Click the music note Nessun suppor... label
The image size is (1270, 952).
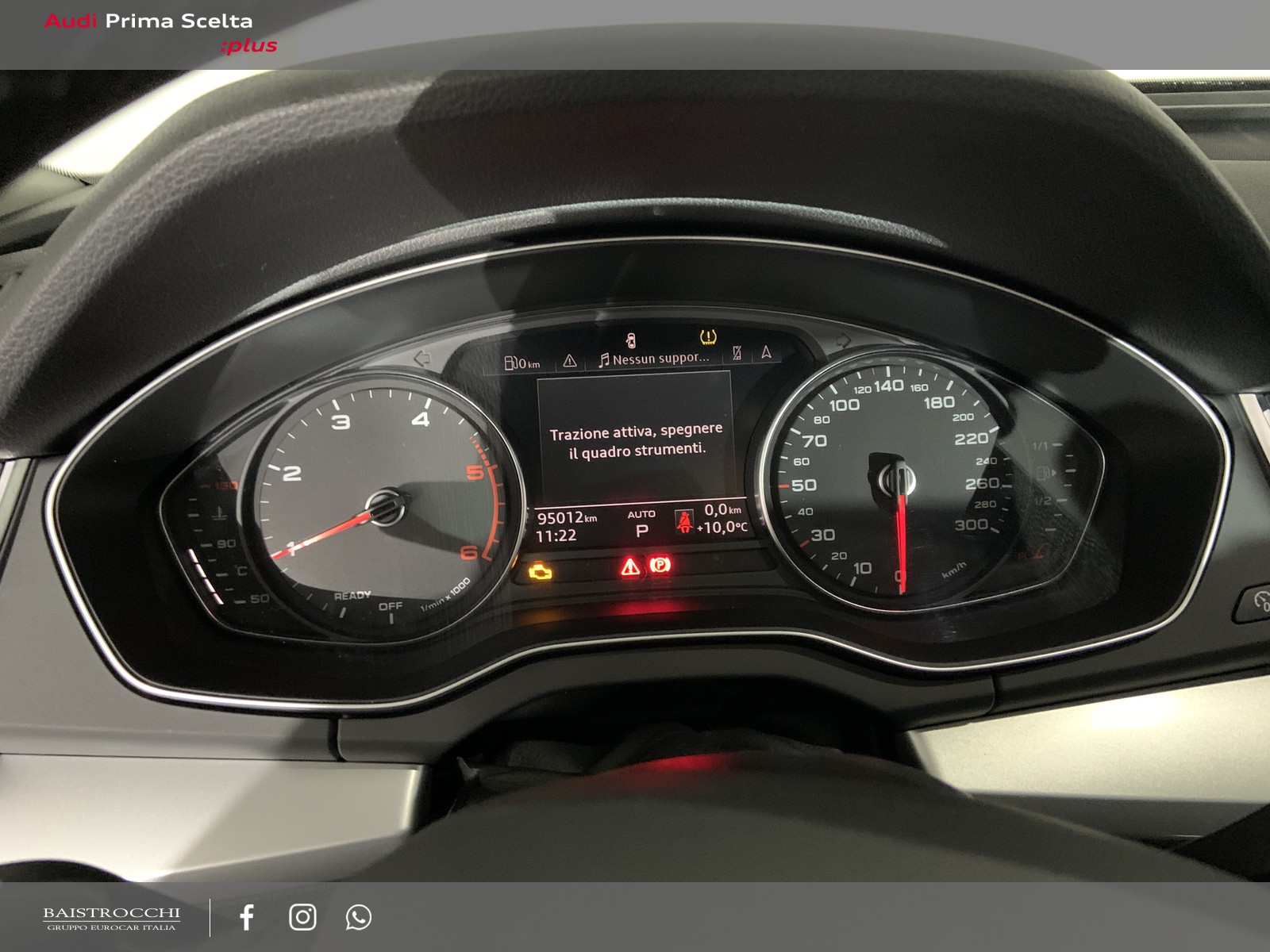tap(654, 359)
